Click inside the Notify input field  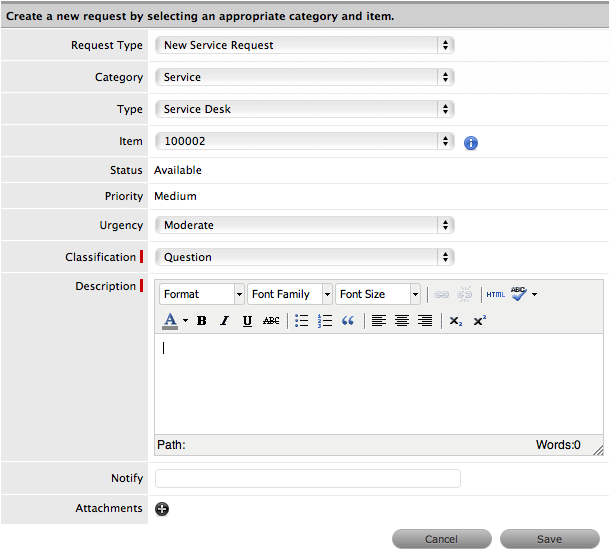(x=308, y=478)
